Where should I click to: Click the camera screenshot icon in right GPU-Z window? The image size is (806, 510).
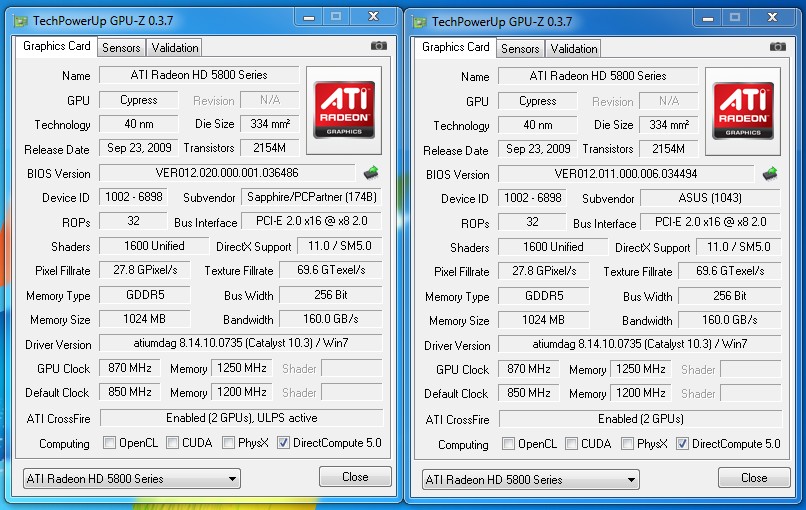coord(778,47)
